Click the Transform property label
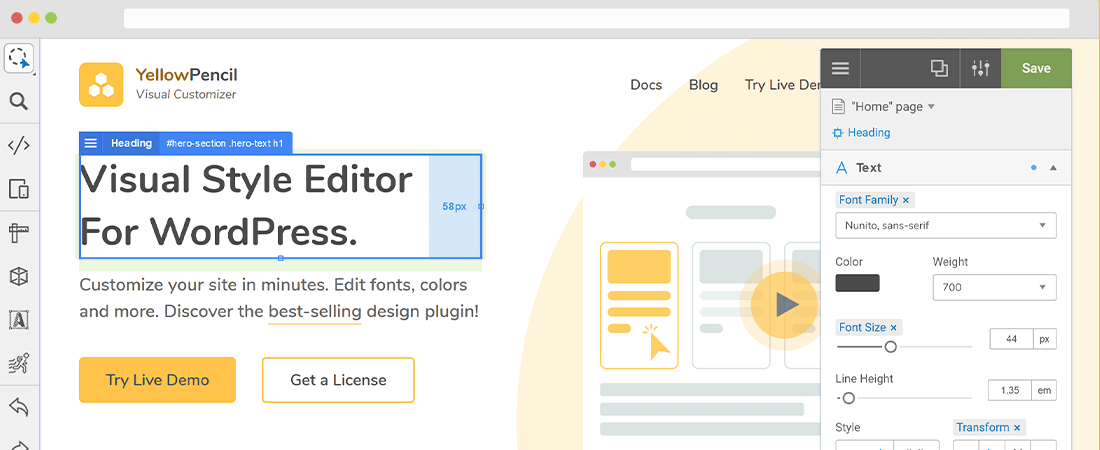1100x450 pixels. [x=983, y=427]
